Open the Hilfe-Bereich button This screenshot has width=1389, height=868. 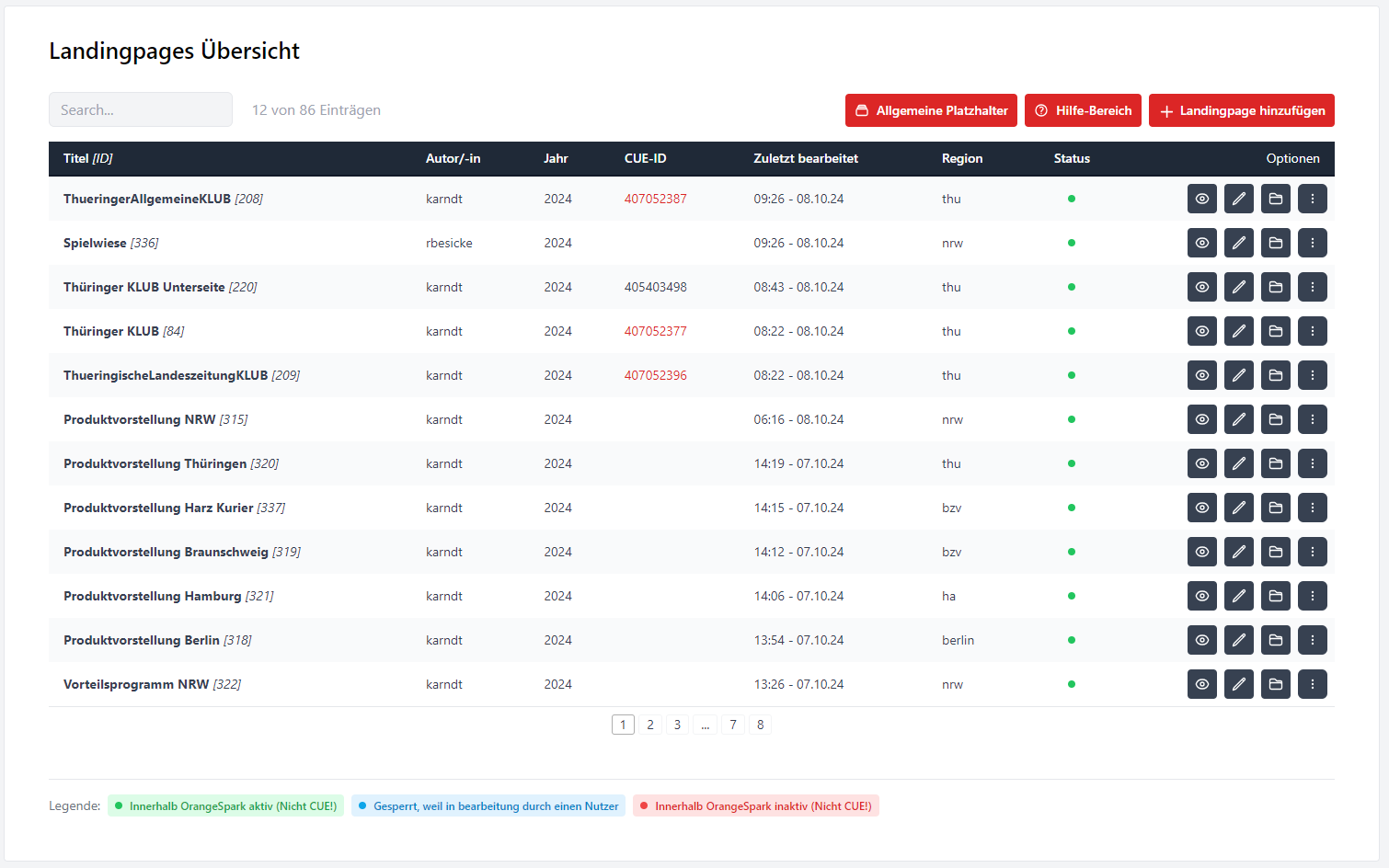click(x=1083, y=110)
